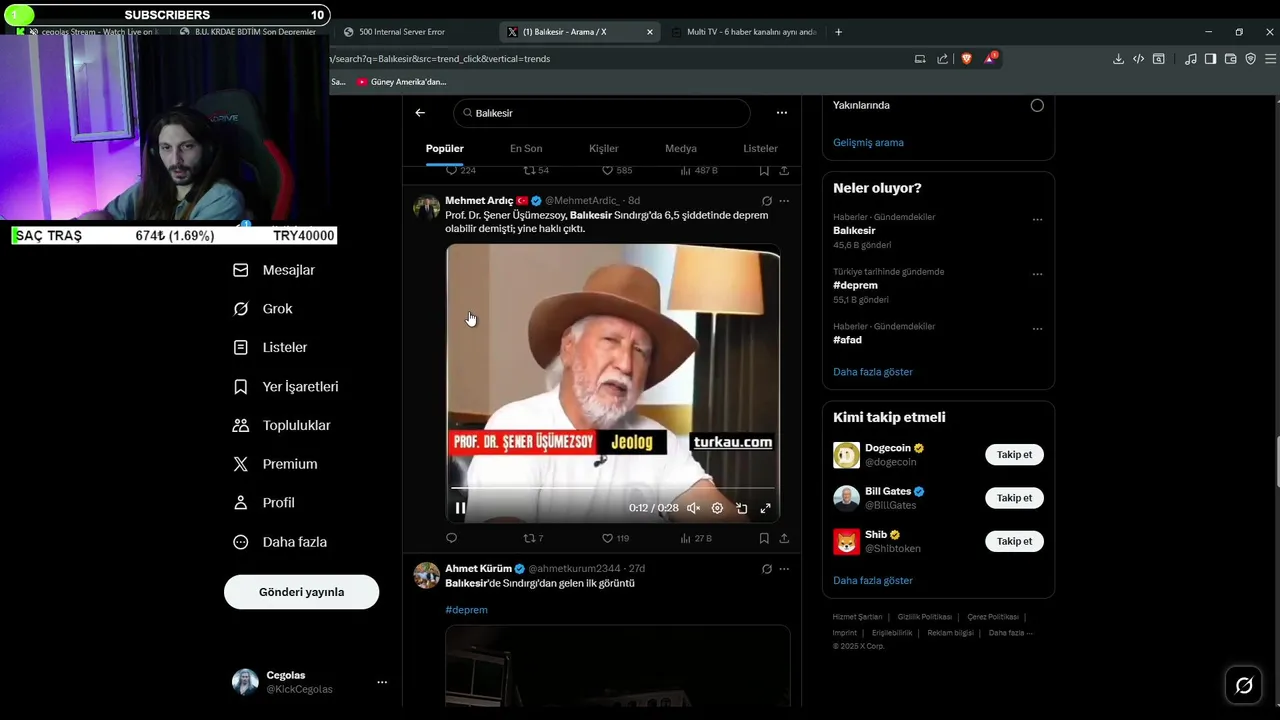
Task: Open X Premium page
Action: tap(275, 464)
